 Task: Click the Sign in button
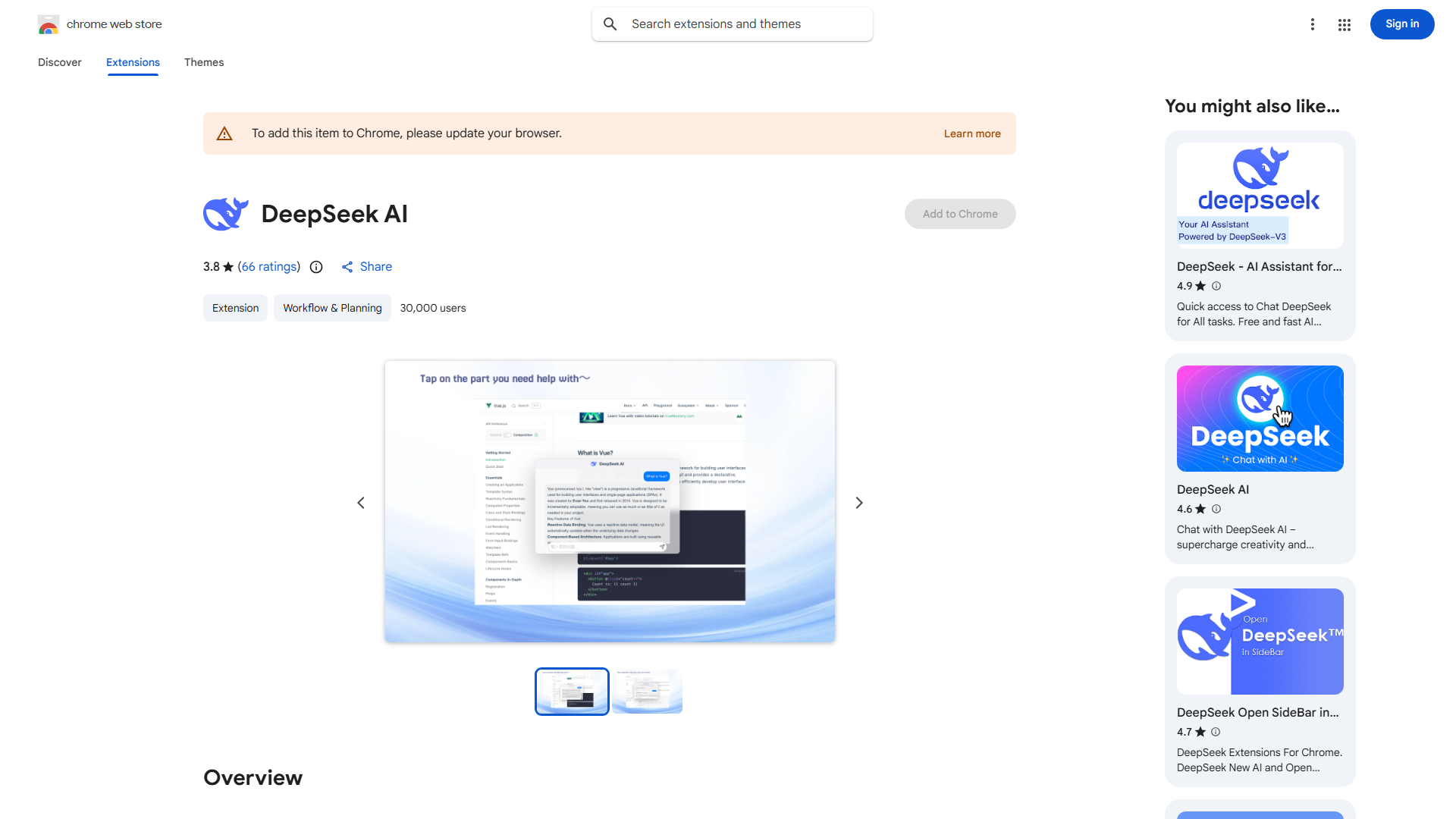[1401, 24]
